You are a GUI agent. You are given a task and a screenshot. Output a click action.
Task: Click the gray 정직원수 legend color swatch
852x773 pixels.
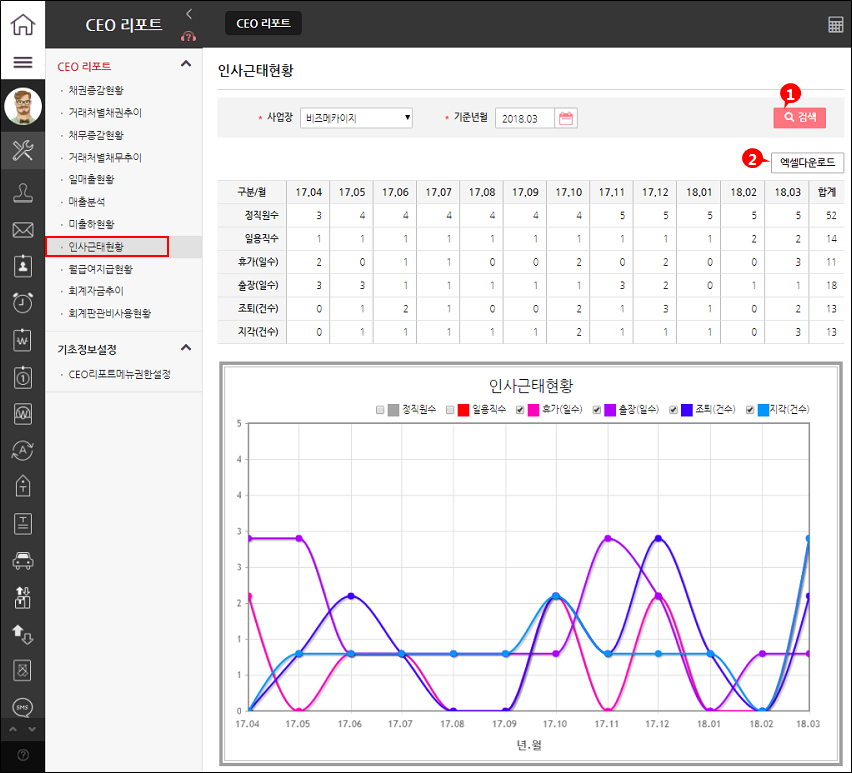click(393, 410)
